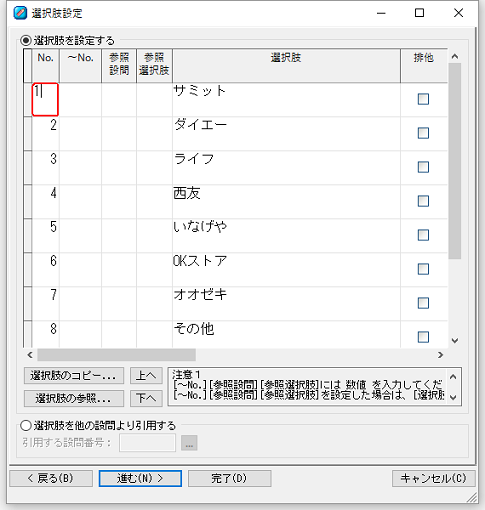Finish with 完了(D) button
Image resolution: width=485 pixels, height=510 pixels.
point(230,478)
